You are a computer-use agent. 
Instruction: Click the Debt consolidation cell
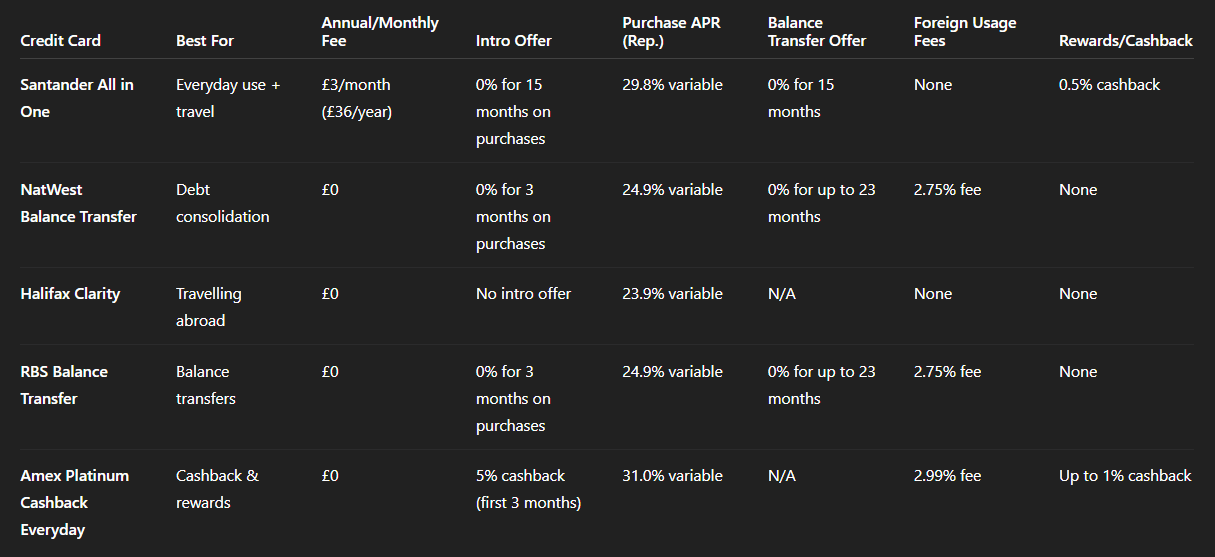[222, 203]
